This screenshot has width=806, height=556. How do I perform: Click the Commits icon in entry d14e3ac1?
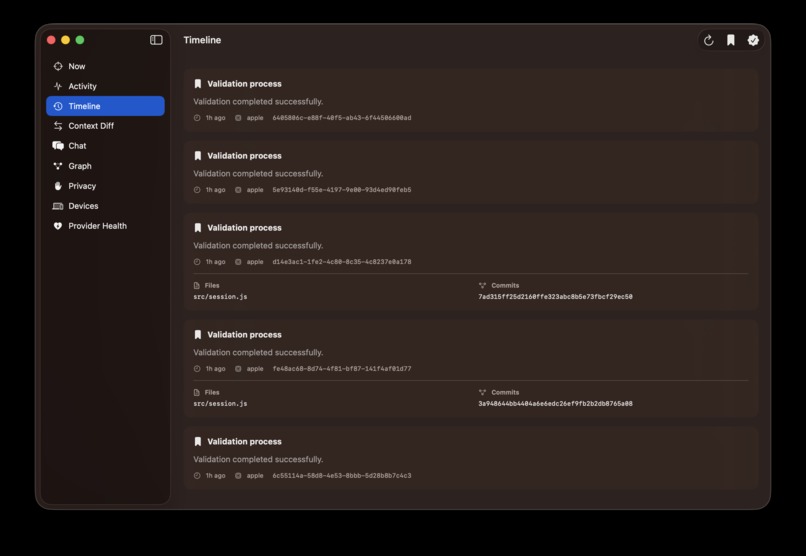[x=482, y=285]
